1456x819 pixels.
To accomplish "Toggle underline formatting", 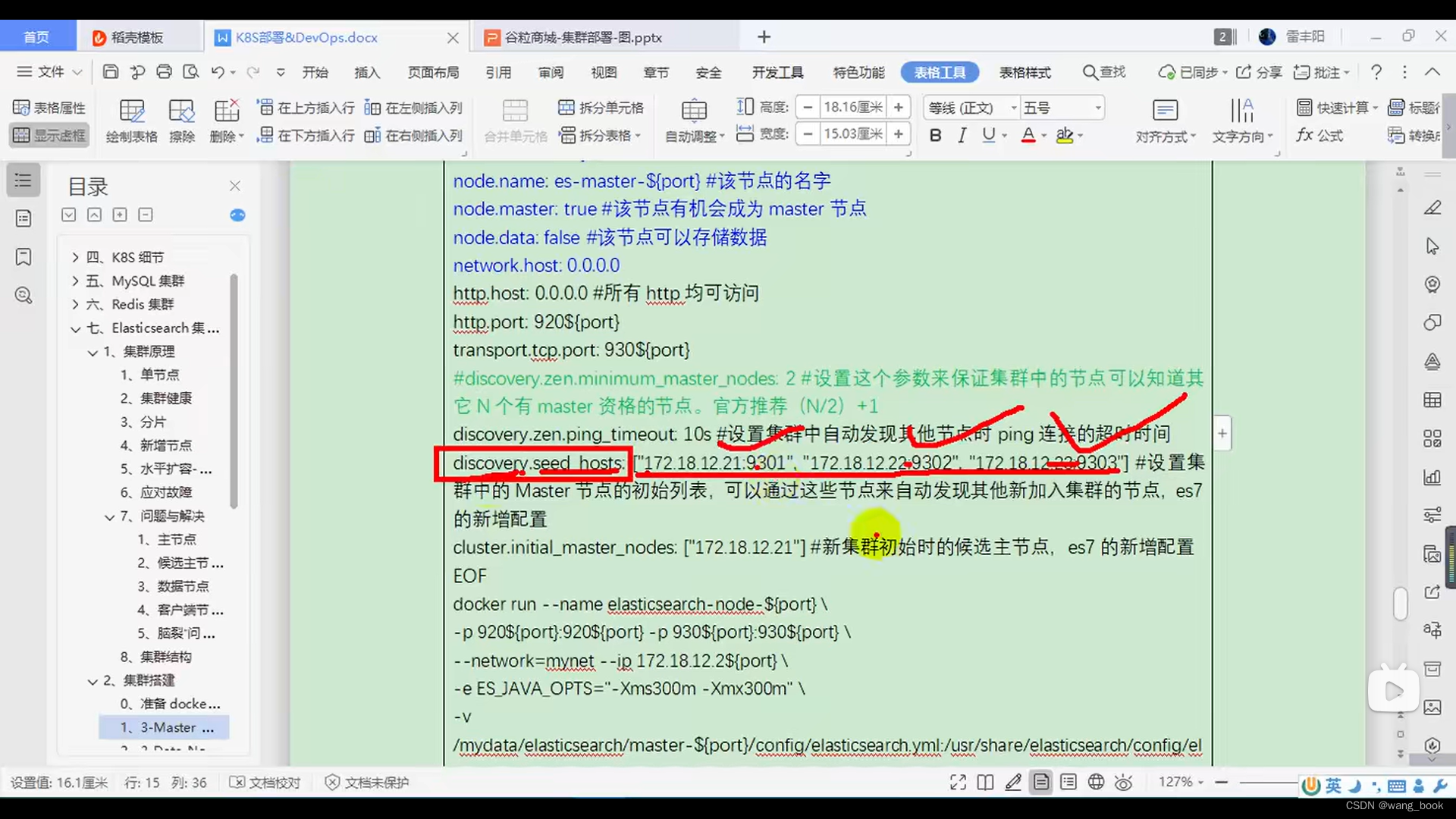I will 989,135.
